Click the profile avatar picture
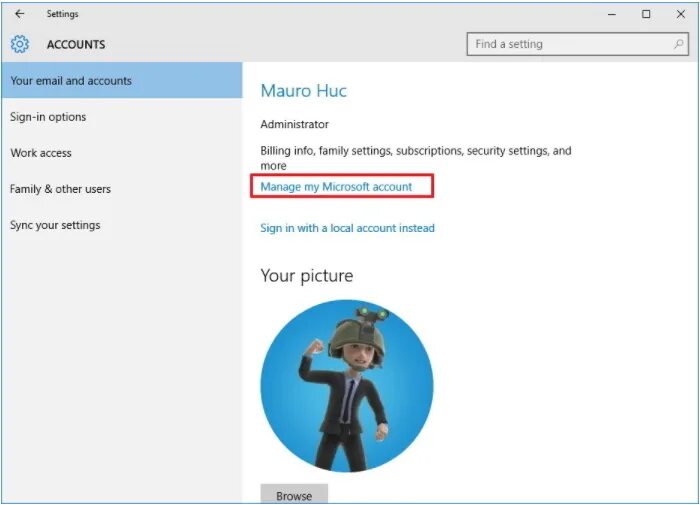 click(347, 386)
